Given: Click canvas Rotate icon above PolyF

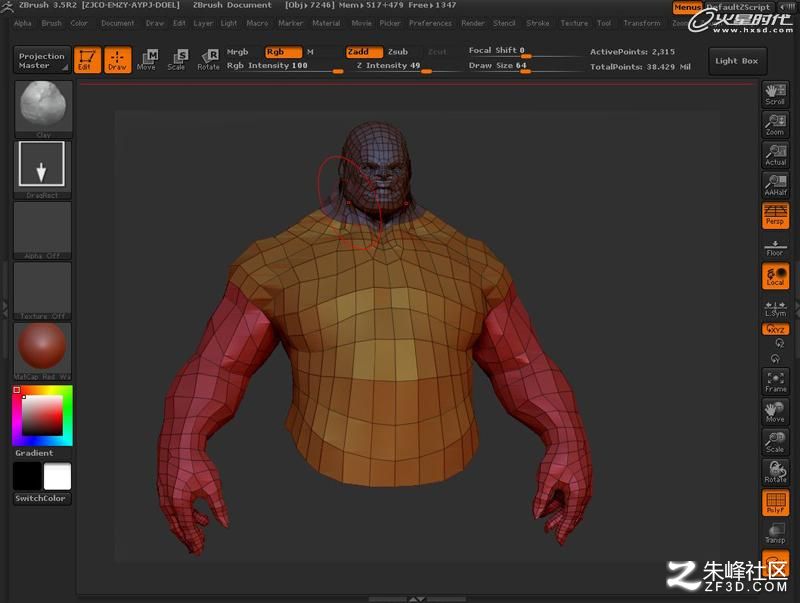Looking at the screenshot, I should coord(775,472).
